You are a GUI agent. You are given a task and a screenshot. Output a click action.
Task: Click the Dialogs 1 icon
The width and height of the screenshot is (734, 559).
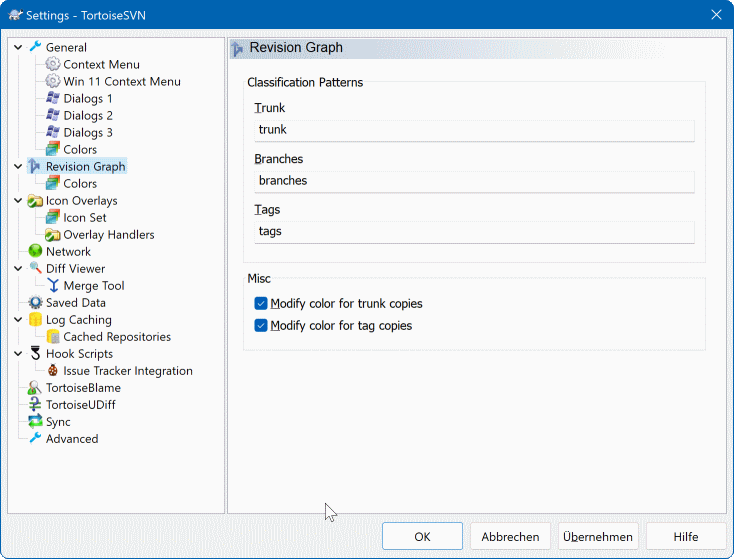coord(52,98)
